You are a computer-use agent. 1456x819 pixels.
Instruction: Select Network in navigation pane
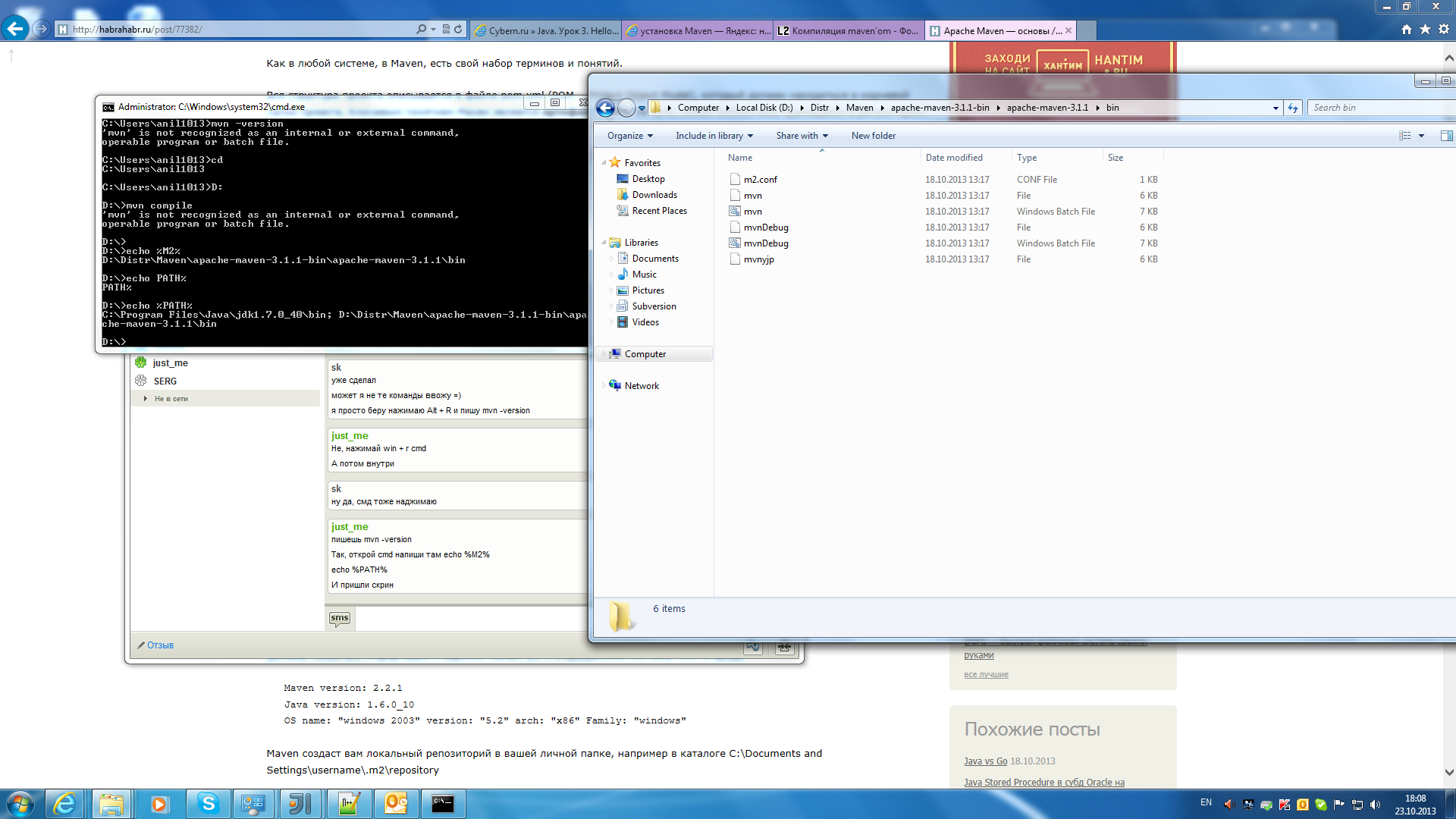click(x=642, y=386)
